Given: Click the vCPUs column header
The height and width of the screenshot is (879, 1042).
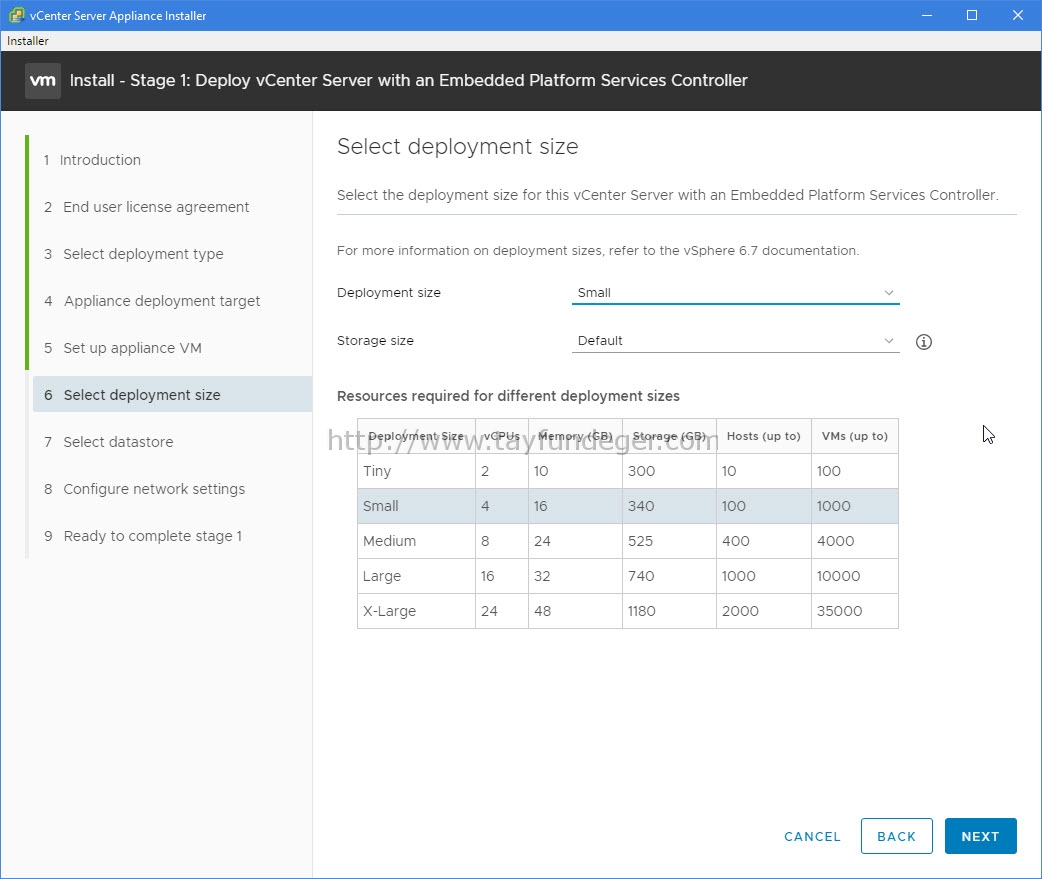Looking at the screenshot, I should (502, 436).
